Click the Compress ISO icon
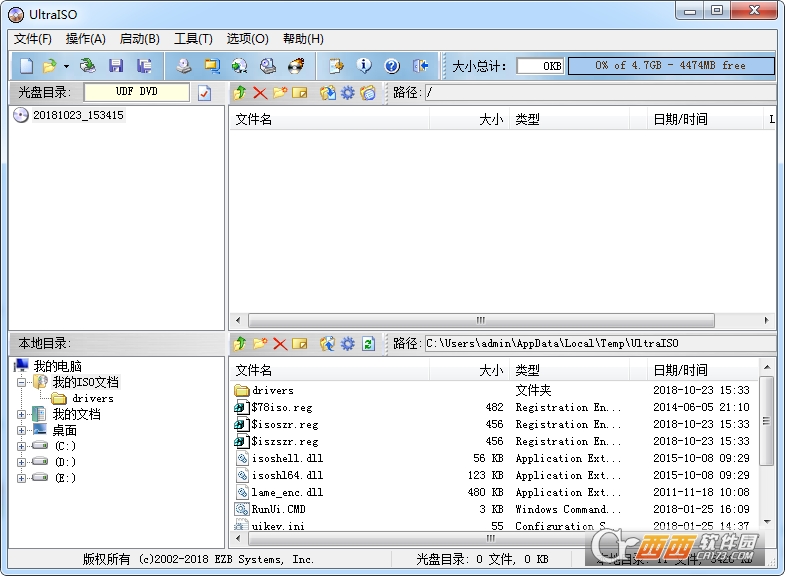785x576 pixels. 212,66
